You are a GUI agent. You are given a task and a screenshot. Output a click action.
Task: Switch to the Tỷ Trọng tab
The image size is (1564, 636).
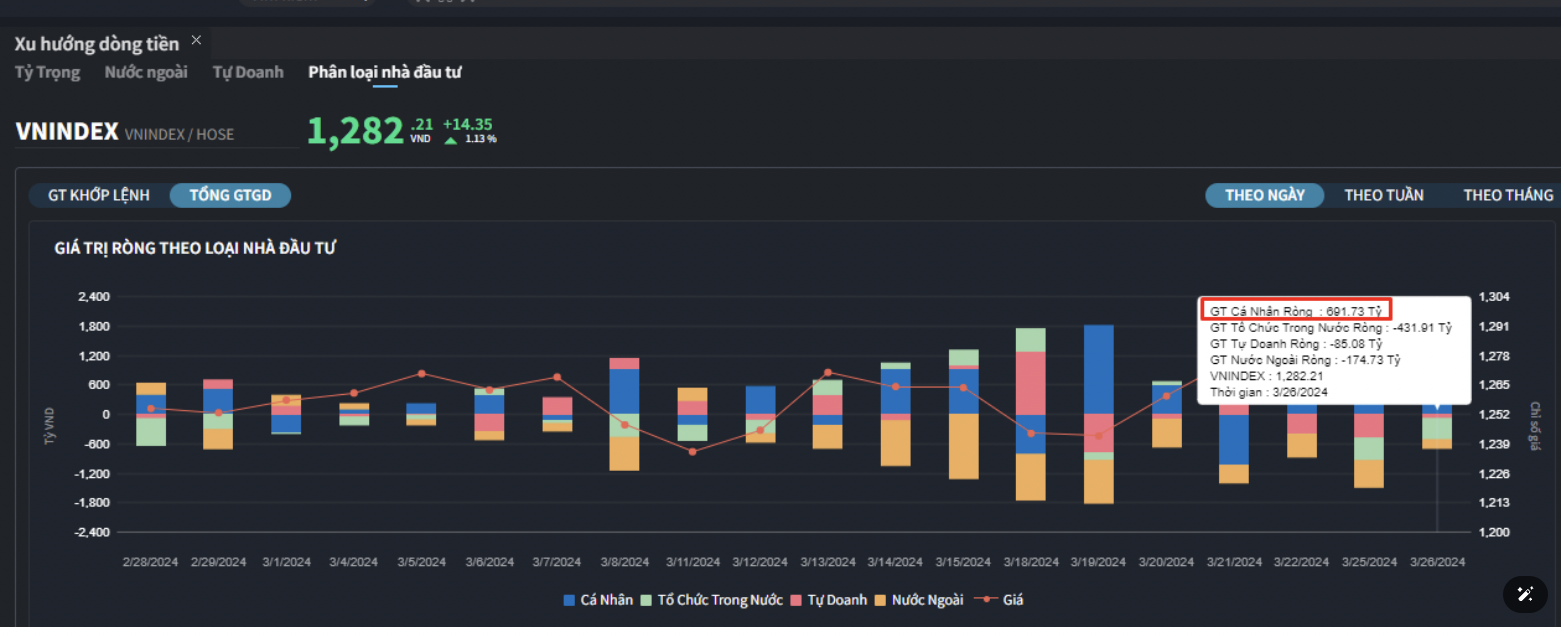point(47,72)
